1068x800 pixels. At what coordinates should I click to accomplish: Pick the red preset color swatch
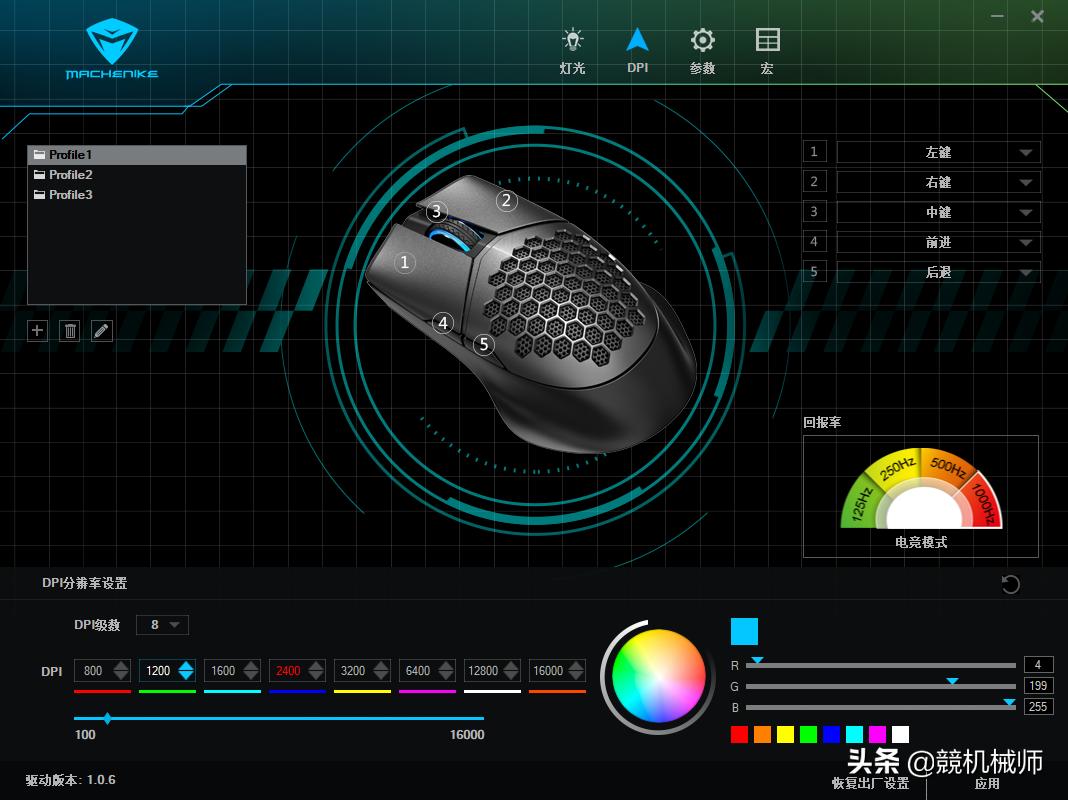739,735
